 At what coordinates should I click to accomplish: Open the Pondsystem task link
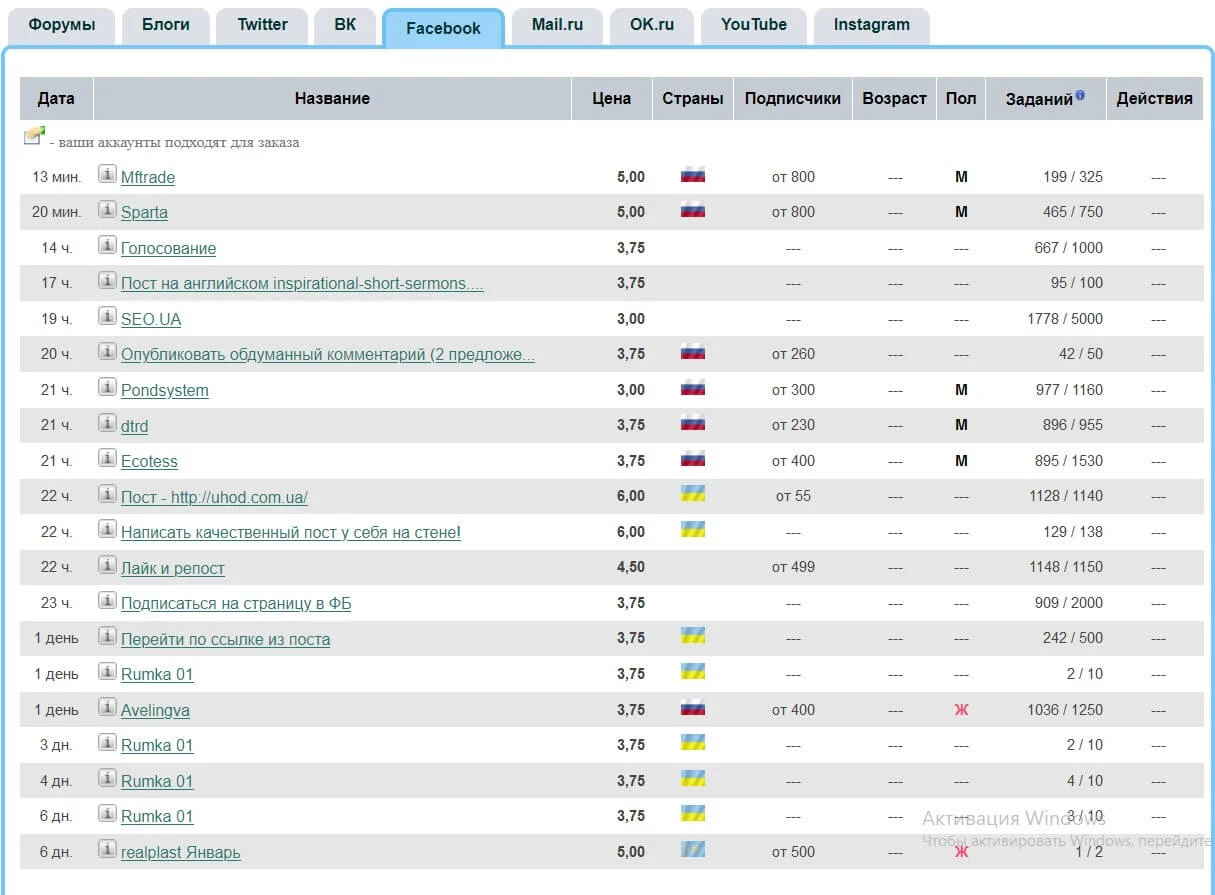(165, 390)
